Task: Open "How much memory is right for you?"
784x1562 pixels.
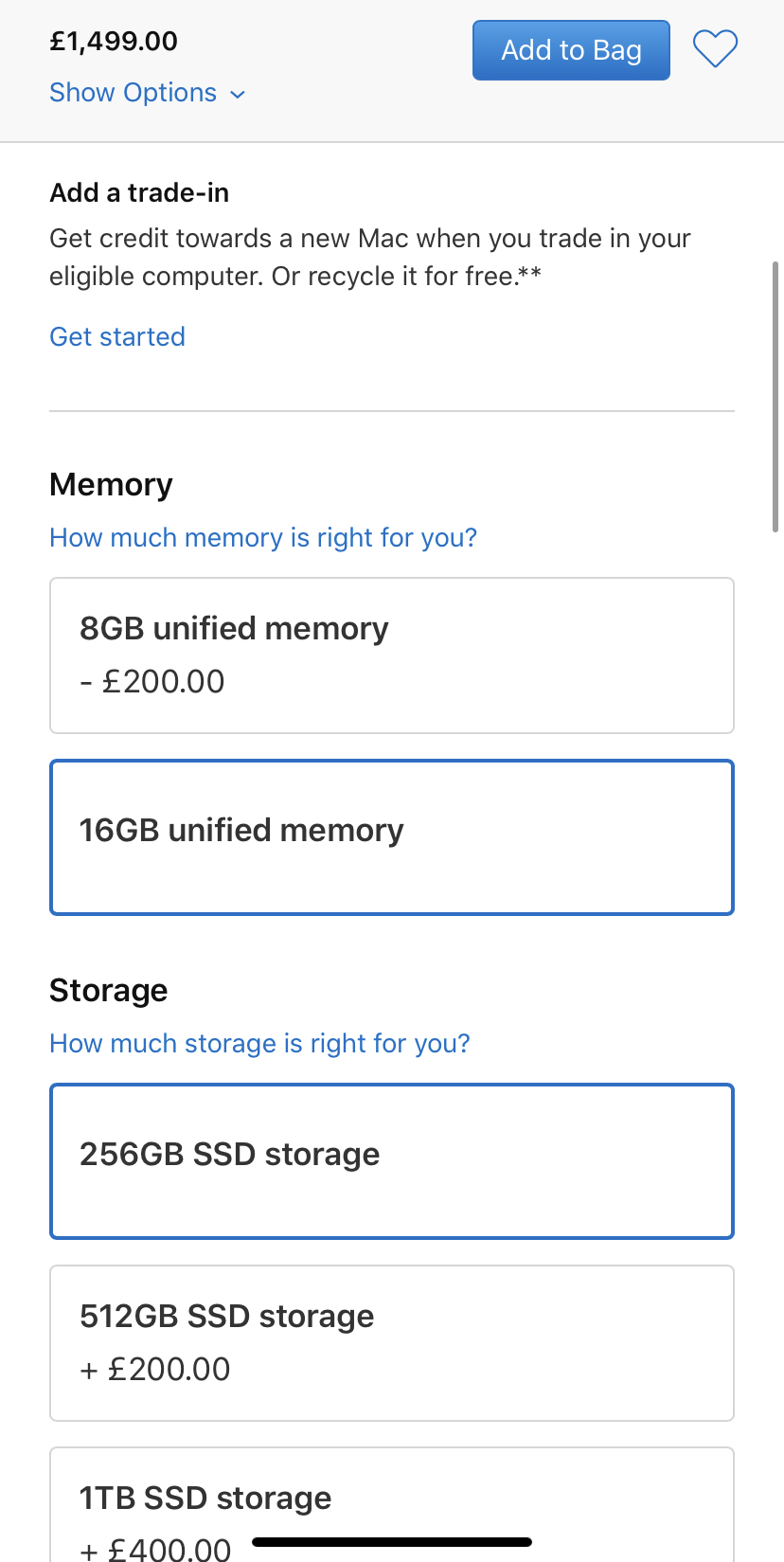Action: click(x=263, y=538)
